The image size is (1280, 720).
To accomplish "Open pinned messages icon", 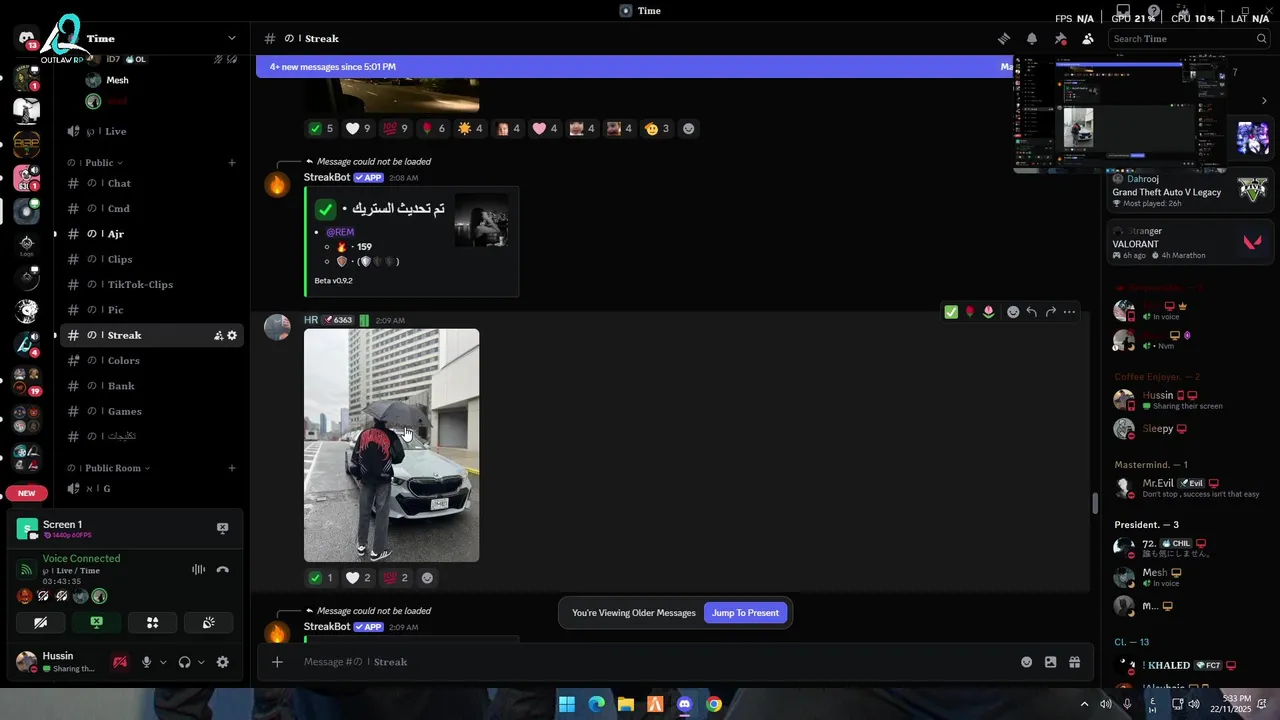I will tap(1060, 38).
